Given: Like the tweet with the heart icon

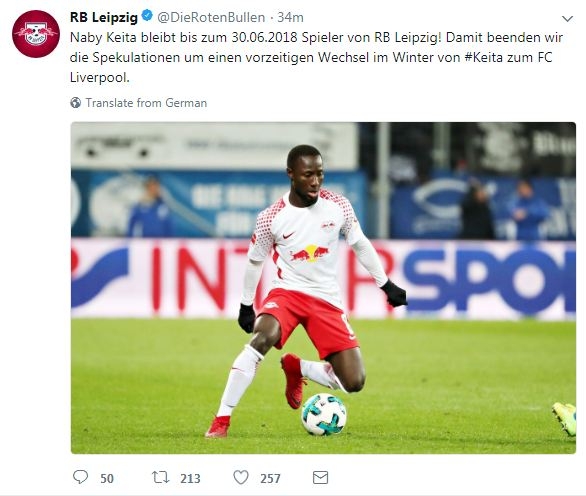Looking at the screenshot, I should 241,477.
